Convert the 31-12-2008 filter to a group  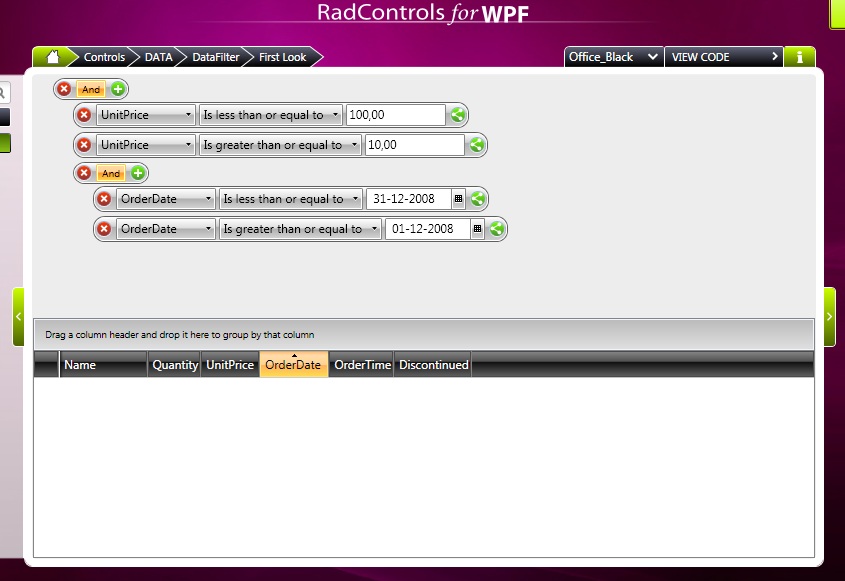point(477,199)
